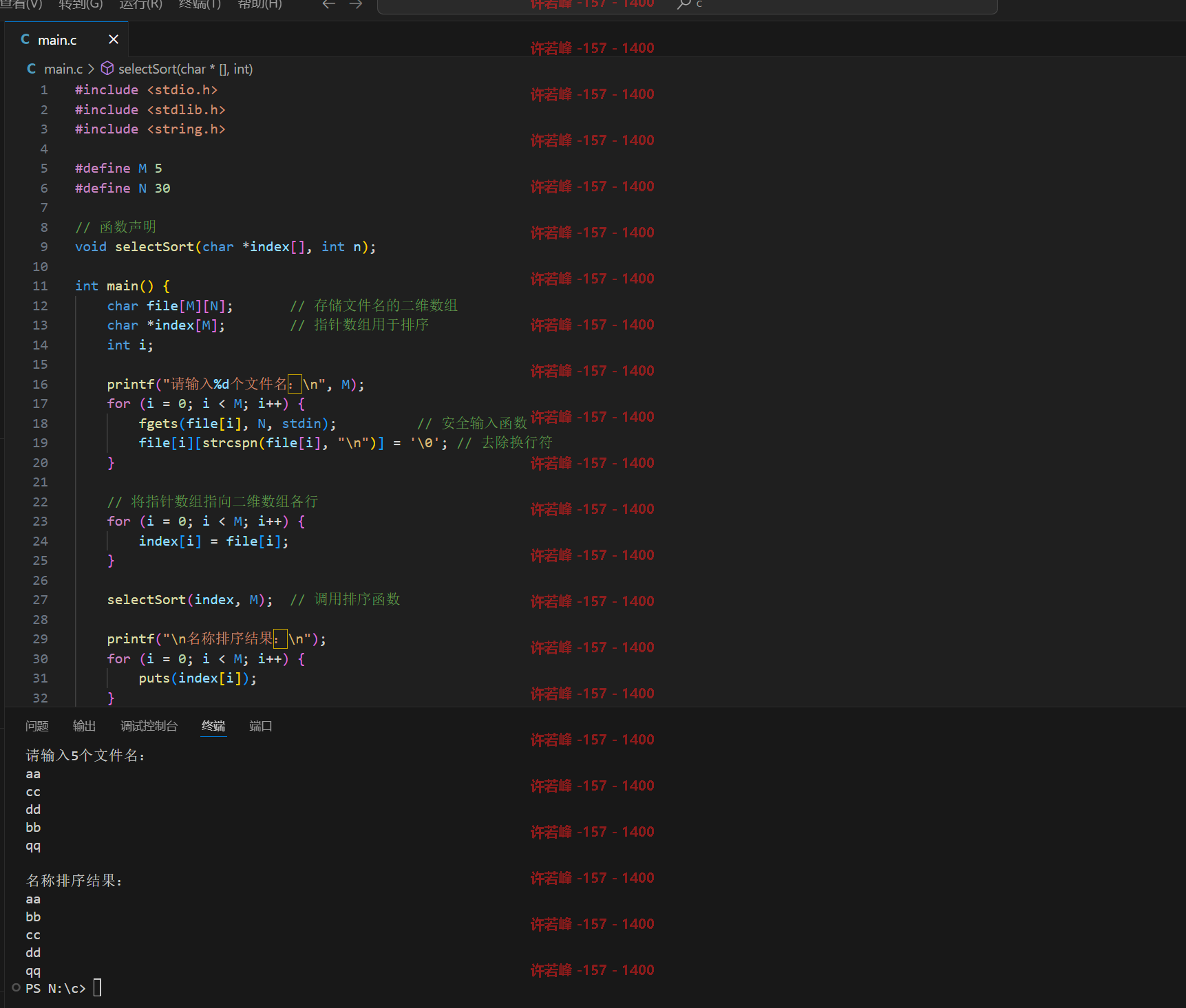Click the terminal prompt PS N:\c>

coord(56,988)
